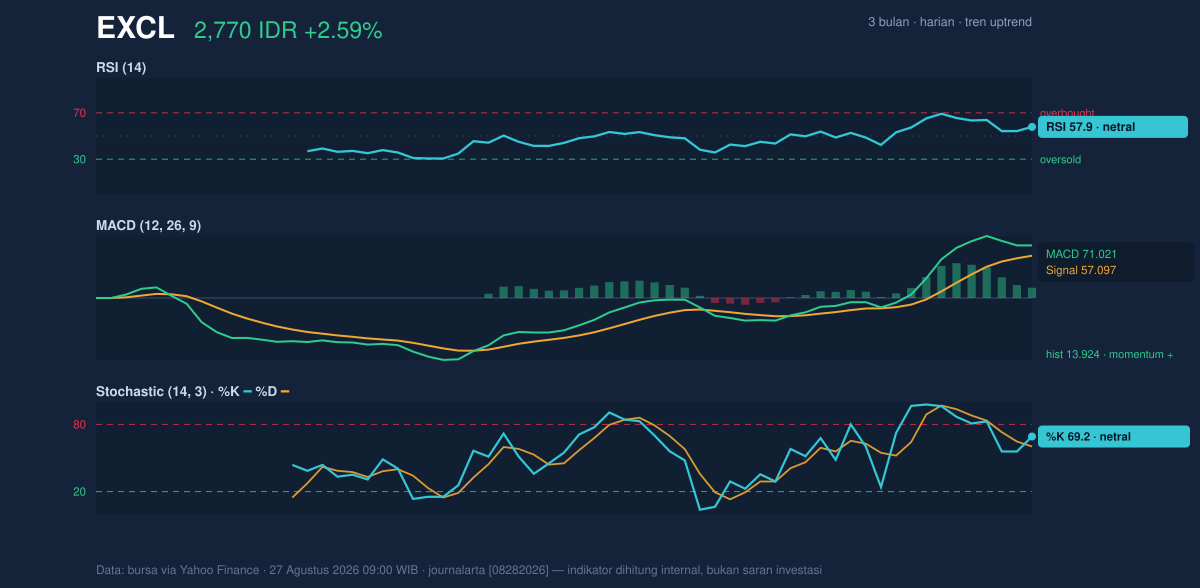The image size is (1200, 588).
Task: Click the EXCL ticker symbol
Action: coord(135,29)
